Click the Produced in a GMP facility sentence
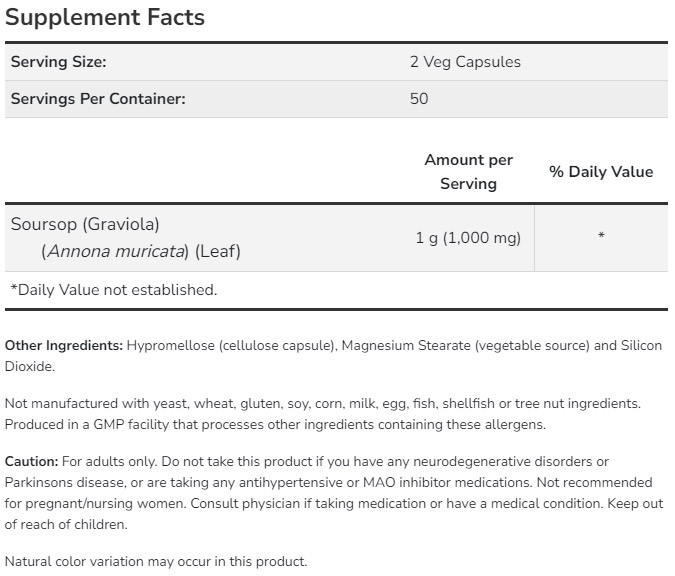Screen dimensions: 675x576 pyautogui.click(x=275, y=424)
